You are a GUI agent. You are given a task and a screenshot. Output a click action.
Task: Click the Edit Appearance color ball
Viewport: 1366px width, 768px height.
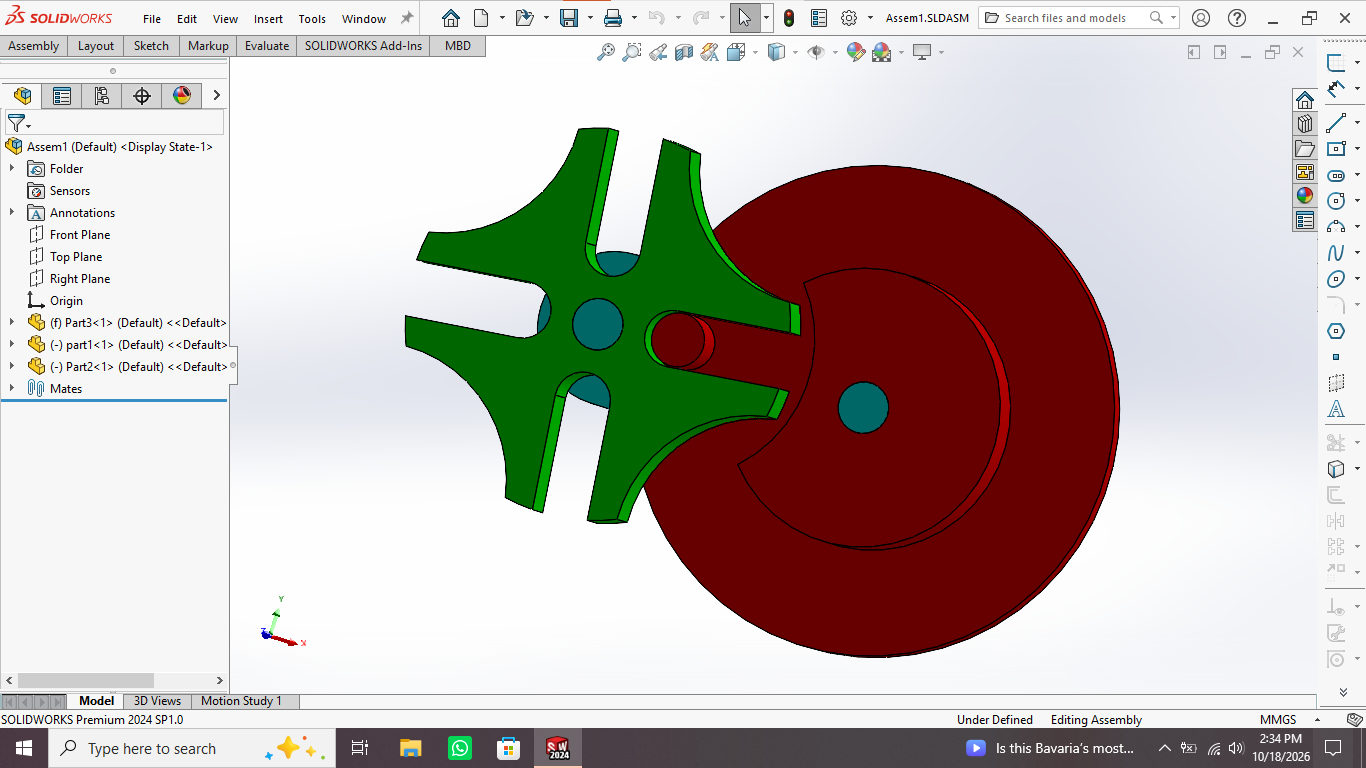point(855,52)
